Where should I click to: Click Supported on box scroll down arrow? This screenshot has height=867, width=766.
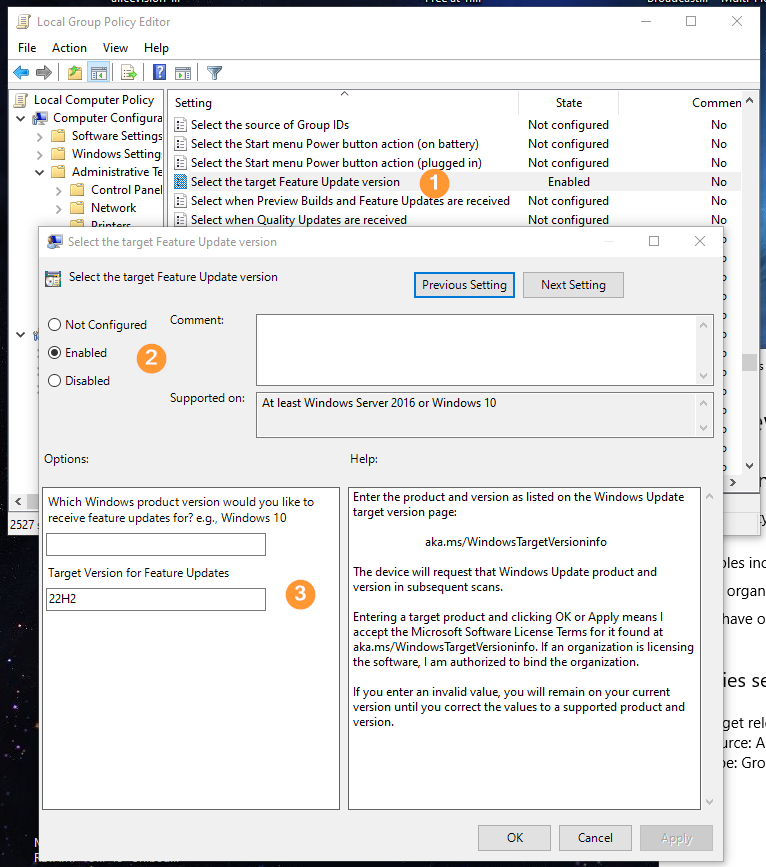tap(704, 427)
